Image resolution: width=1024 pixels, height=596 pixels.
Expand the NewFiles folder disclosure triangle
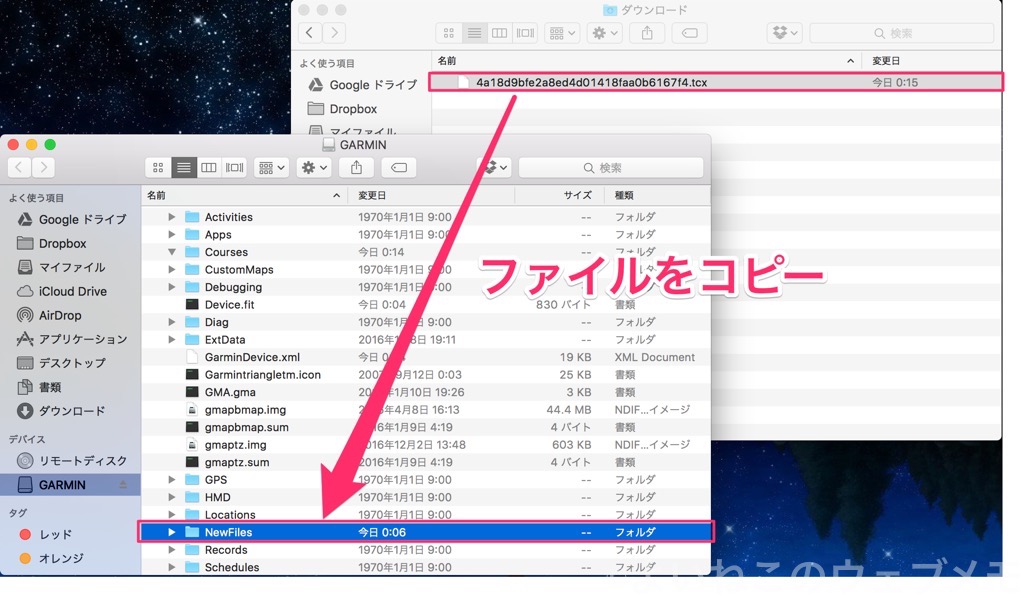click(x=172, y=532)
